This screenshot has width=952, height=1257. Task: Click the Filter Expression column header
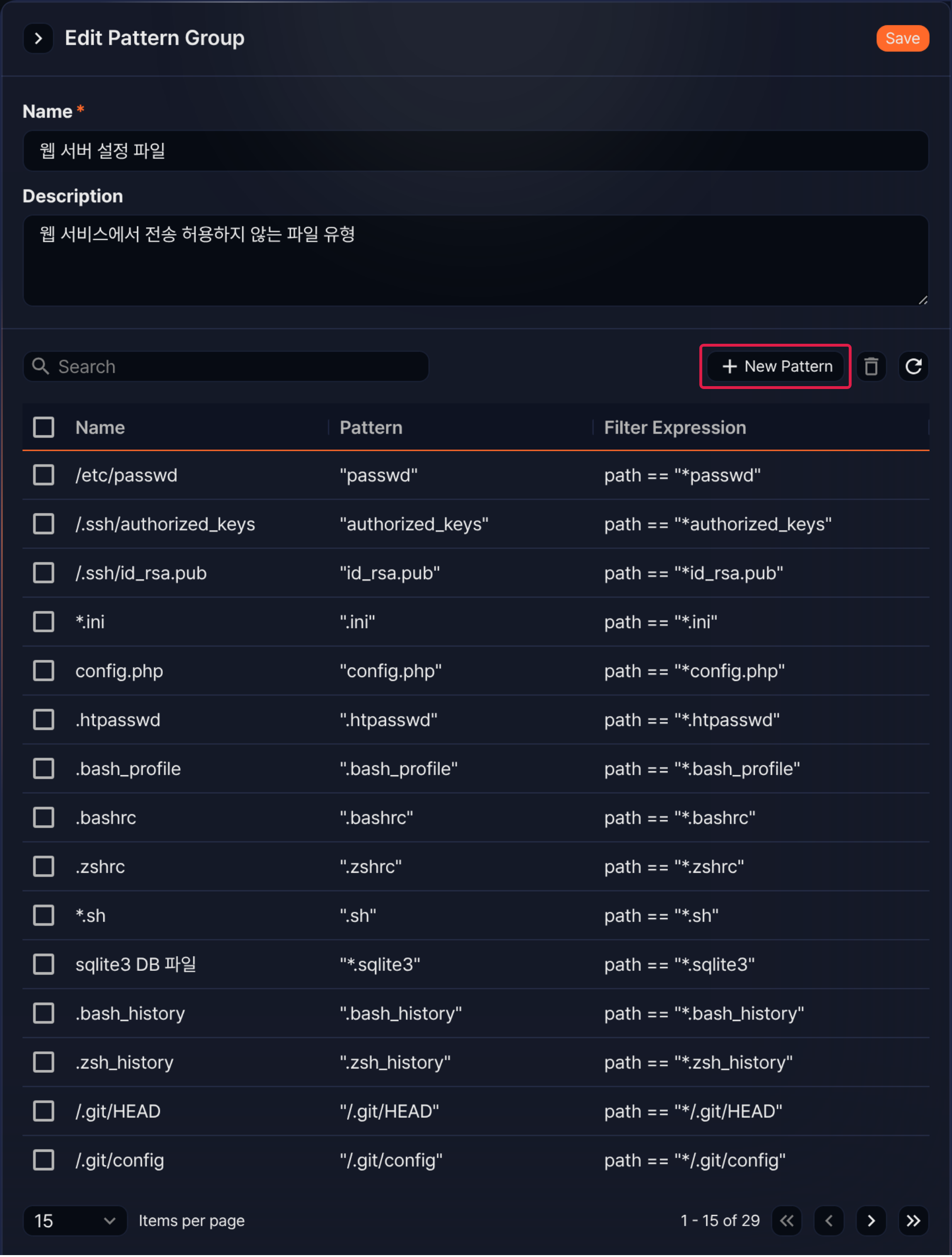pos(675,428)
